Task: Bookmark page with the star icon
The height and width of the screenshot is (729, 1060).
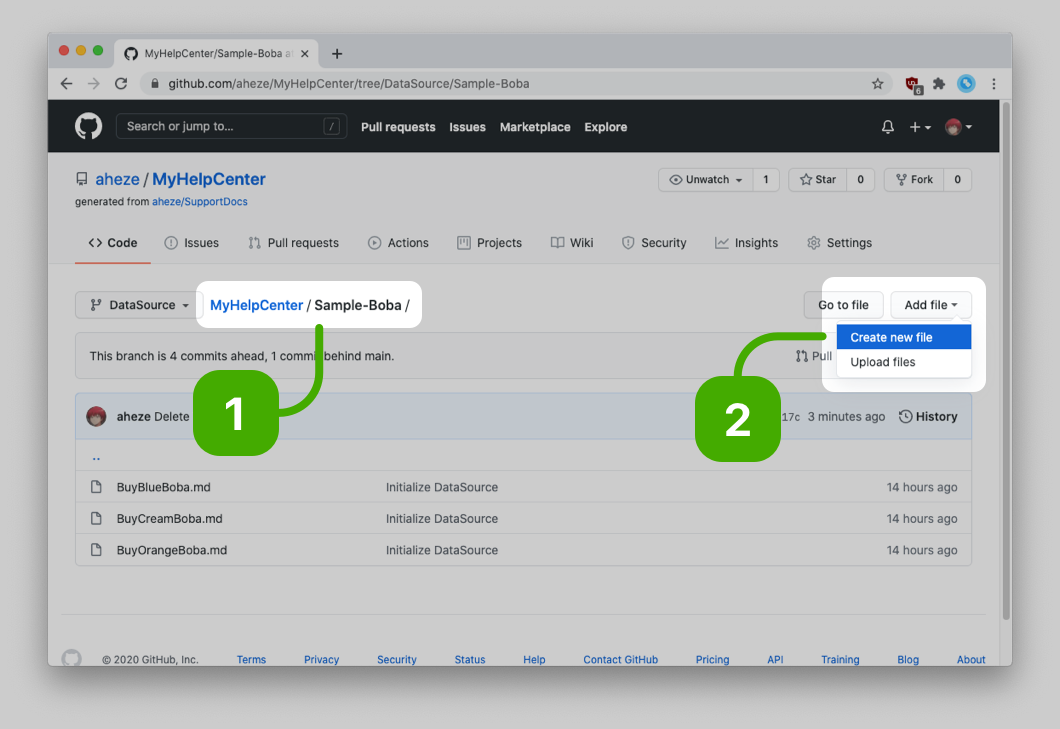Action: 877,84
